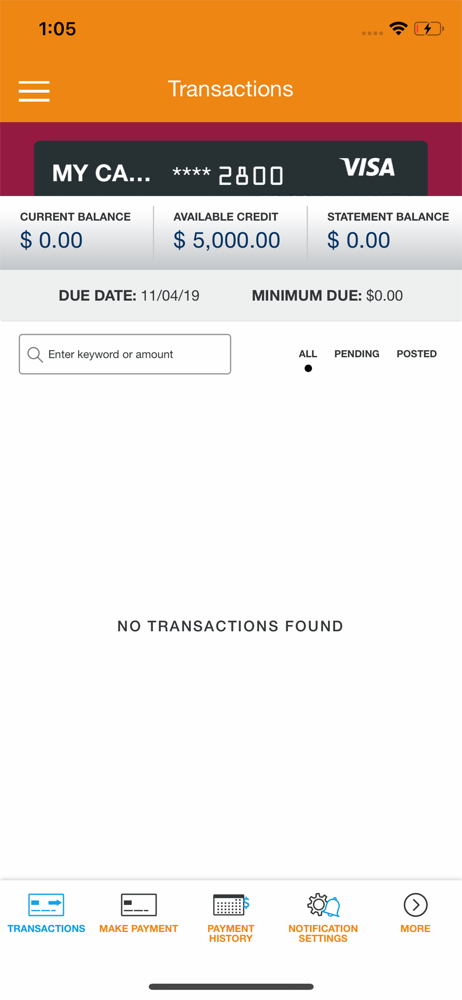Select the MY CA... card ending 2800
This screenshot has height=1000, width=462.
pos(230,168)
